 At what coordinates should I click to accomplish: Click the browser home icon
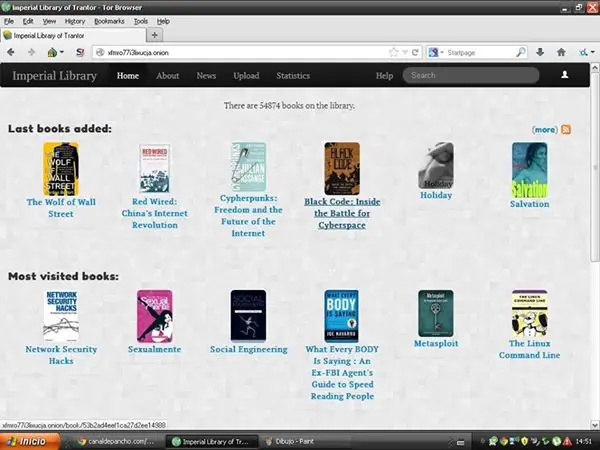(561, 52)
